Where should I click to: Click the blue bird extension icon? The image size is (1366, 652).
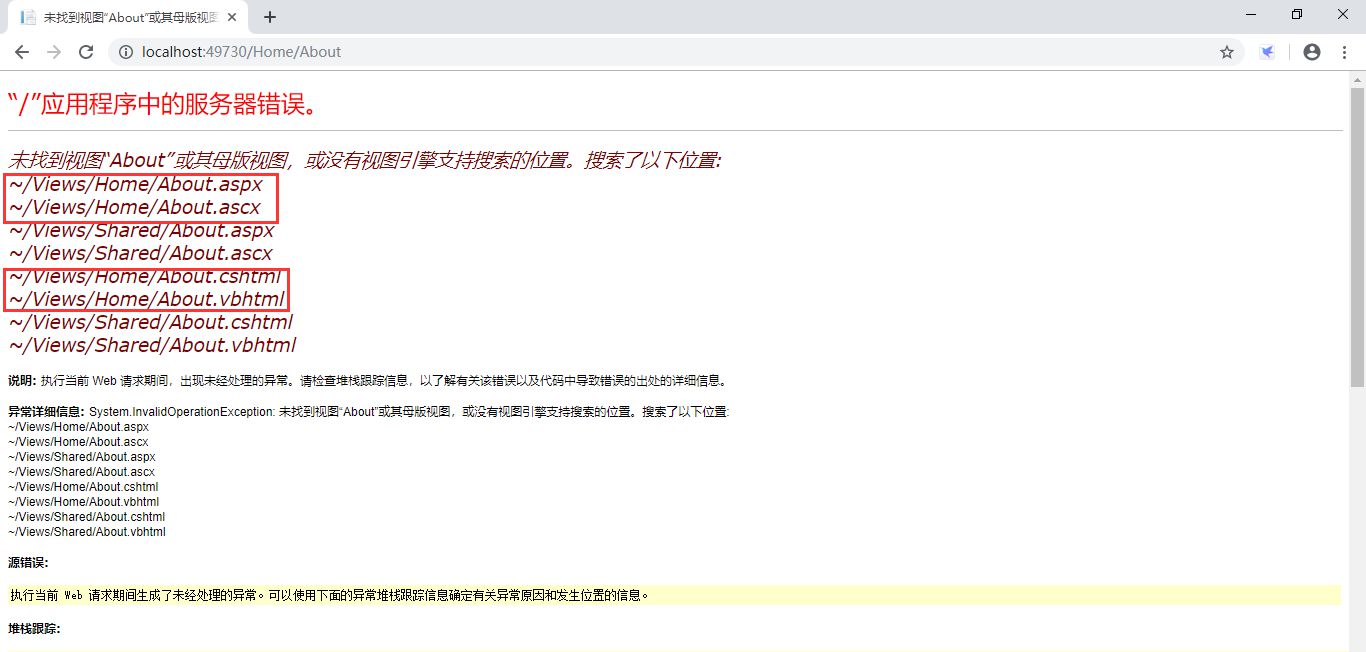point(1267,52)
